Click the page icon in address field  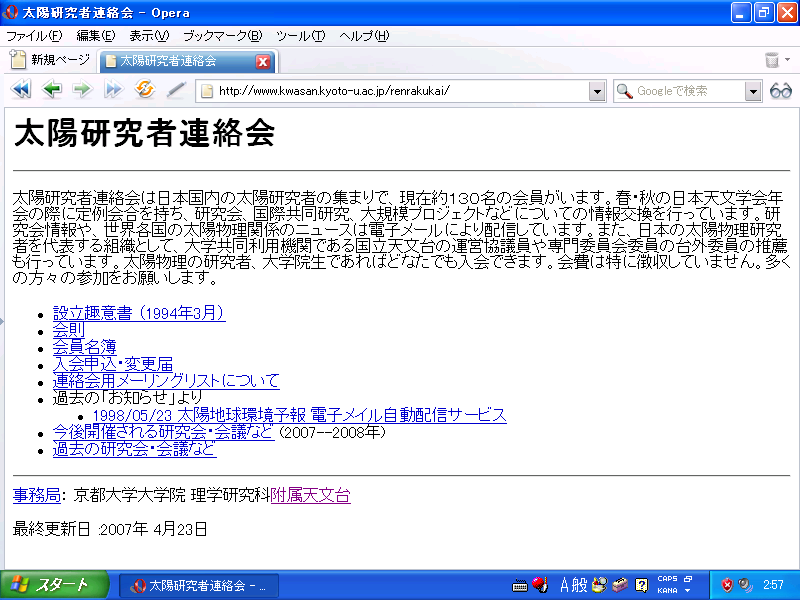[x=207, y=91]
